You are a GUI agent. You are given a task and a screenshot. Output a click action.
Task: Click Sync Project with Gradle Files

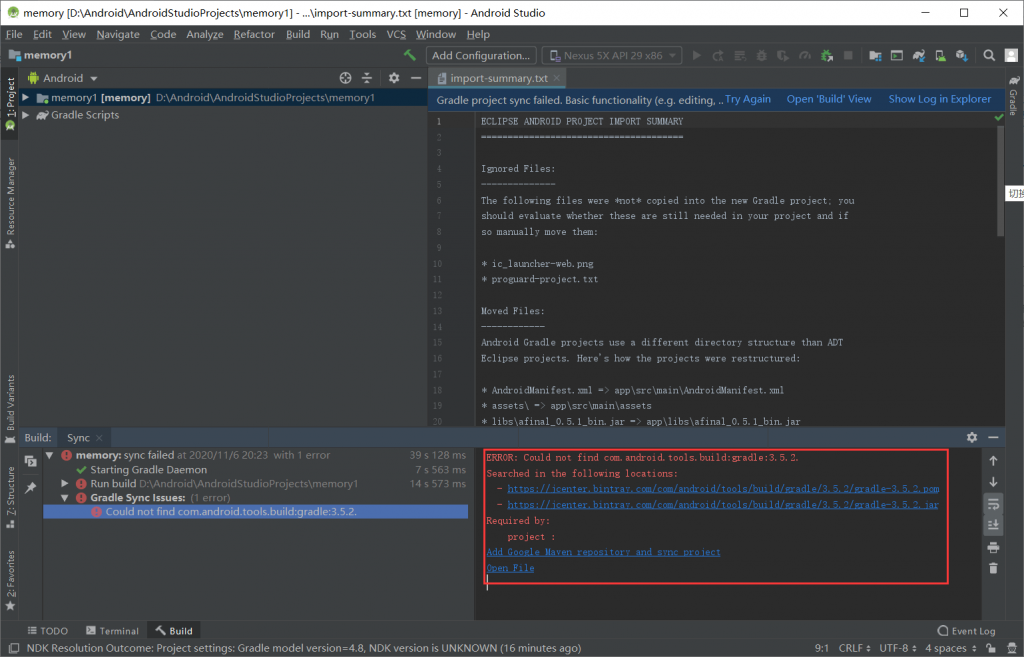tap(919, 56)
